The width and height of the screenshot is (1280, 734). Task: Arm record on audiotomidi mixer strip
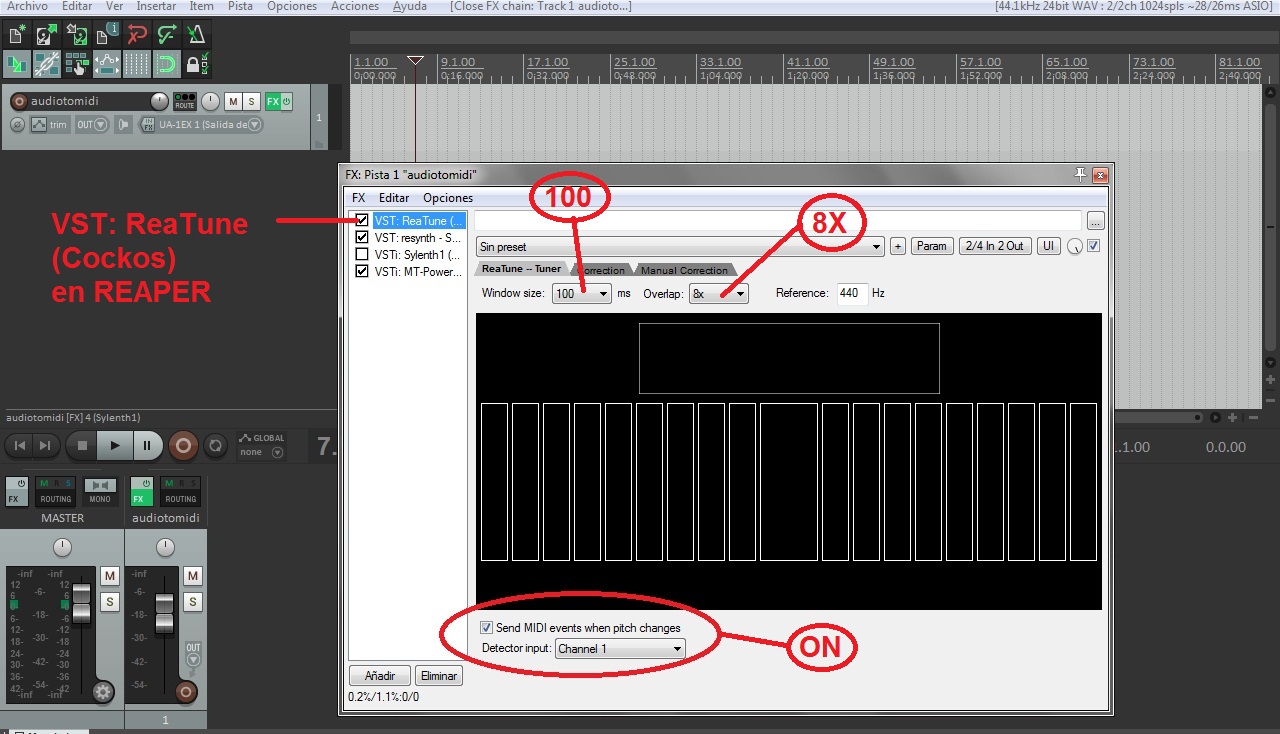[186, 691]
